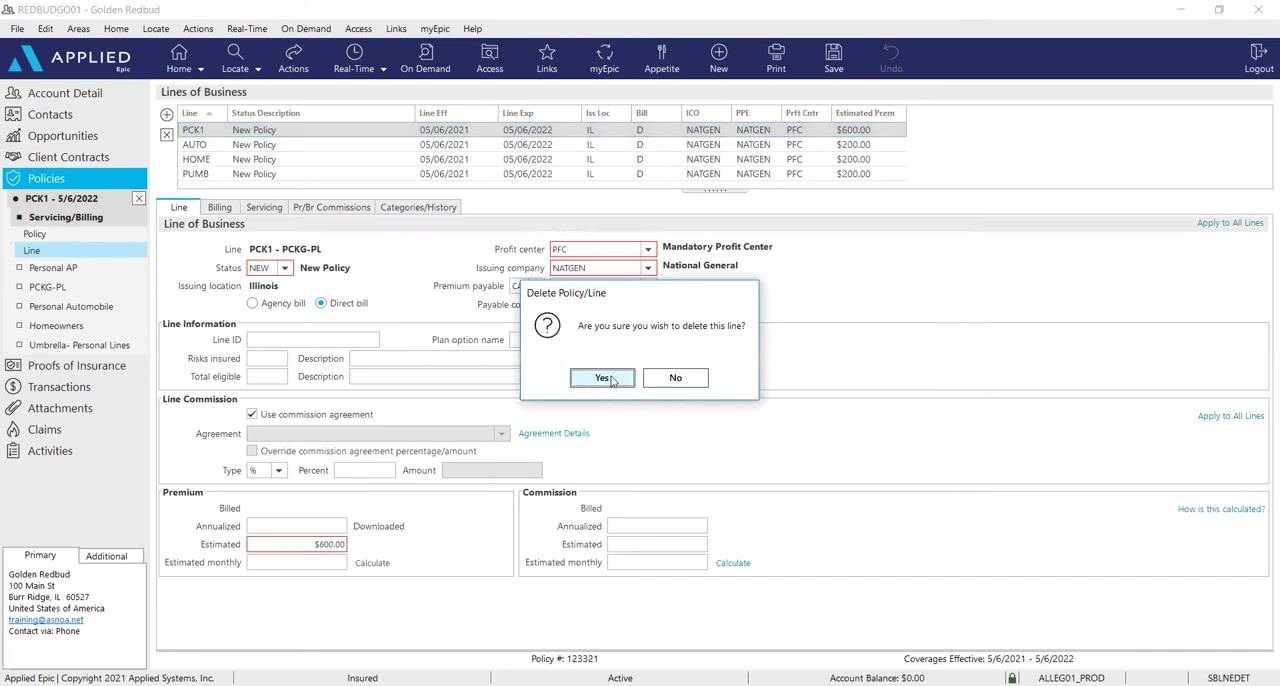Open the Issuing company dropdown
Viewport: 1280px width, 686px height.
(648, 268)
